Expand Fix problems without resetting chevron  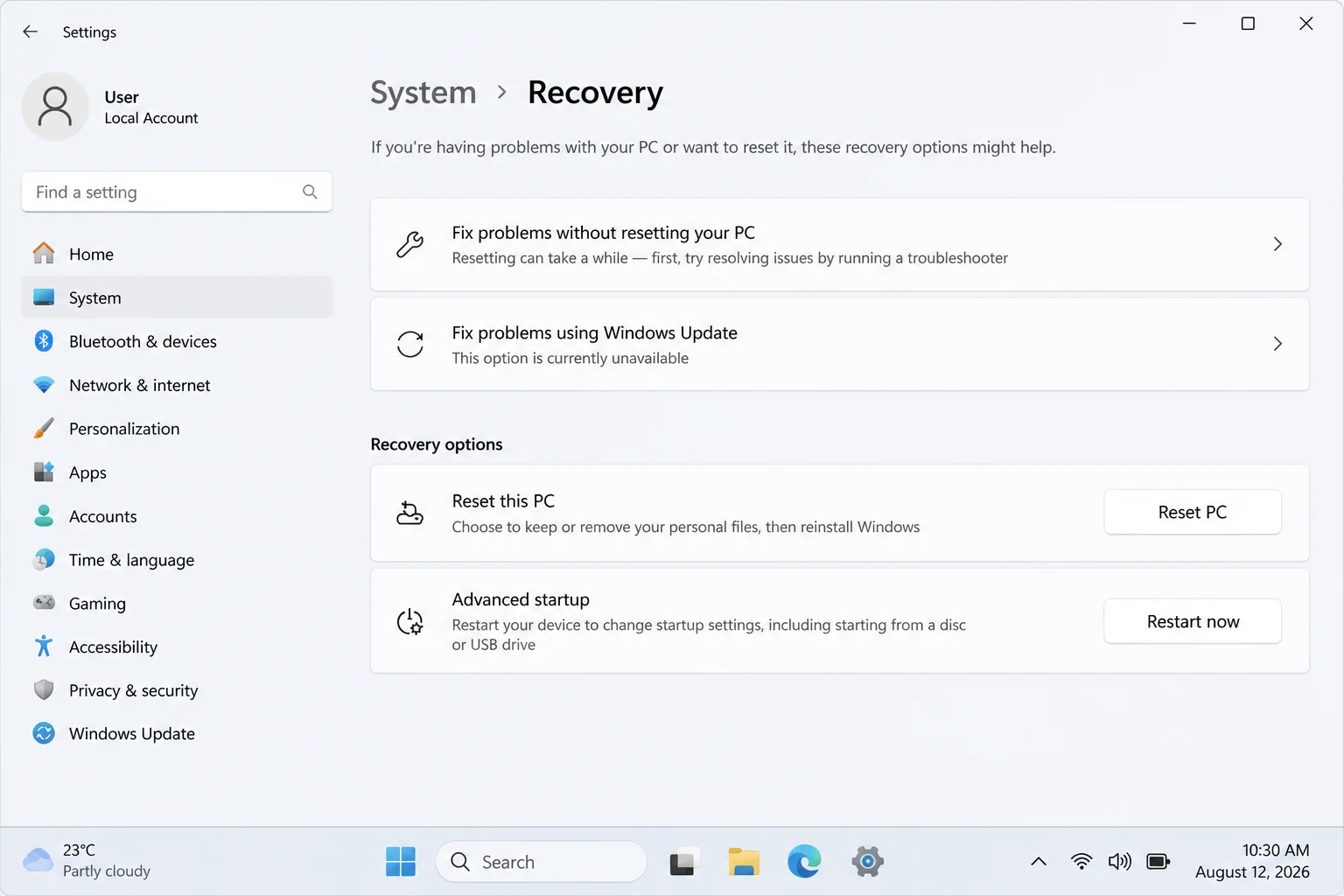click(1277, 244)
